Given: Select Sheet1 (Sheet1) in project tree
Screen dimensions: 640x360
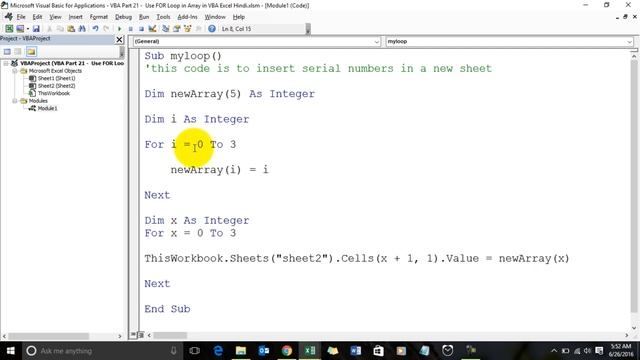Looking at the screenshot, I should pos(56,78).
